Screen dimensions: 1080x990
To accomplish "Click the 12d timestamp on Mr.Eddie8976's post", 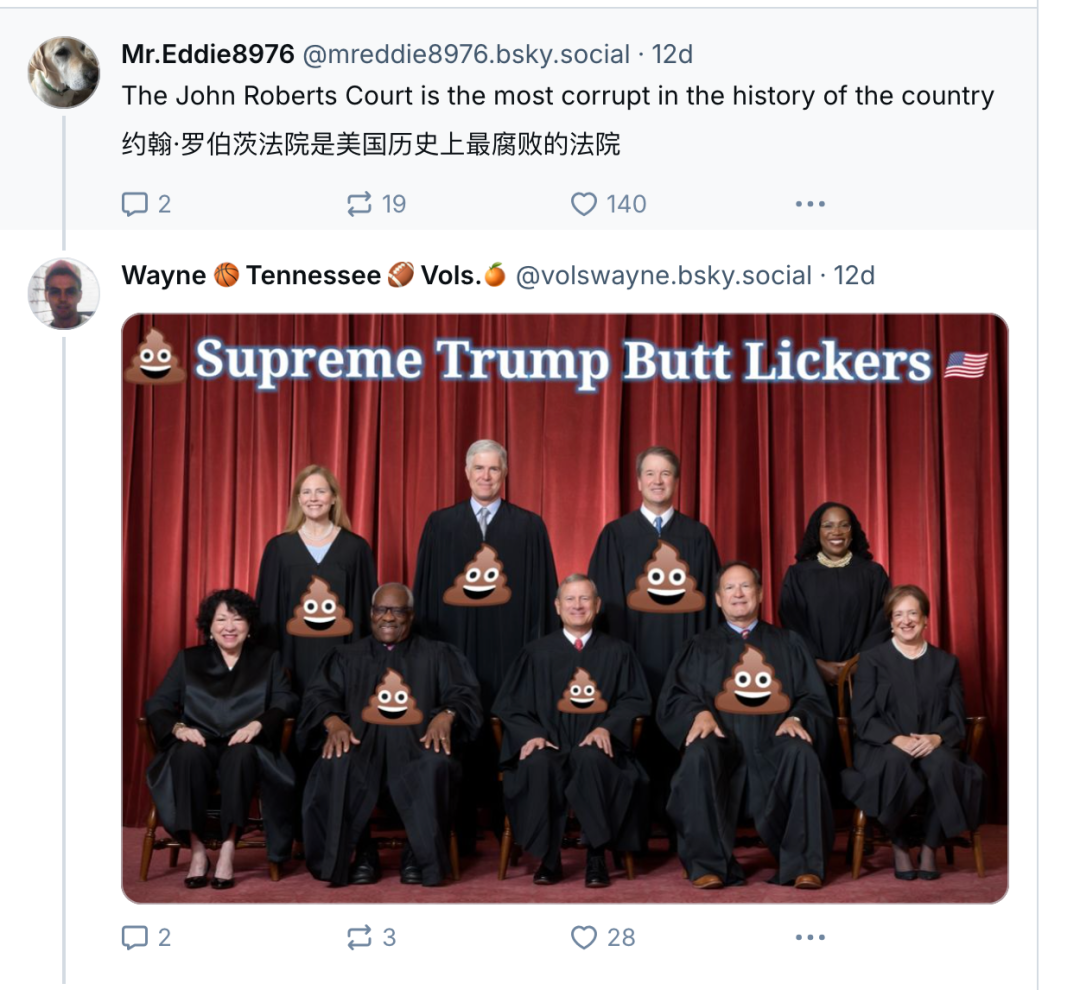I will pos(673,54).
